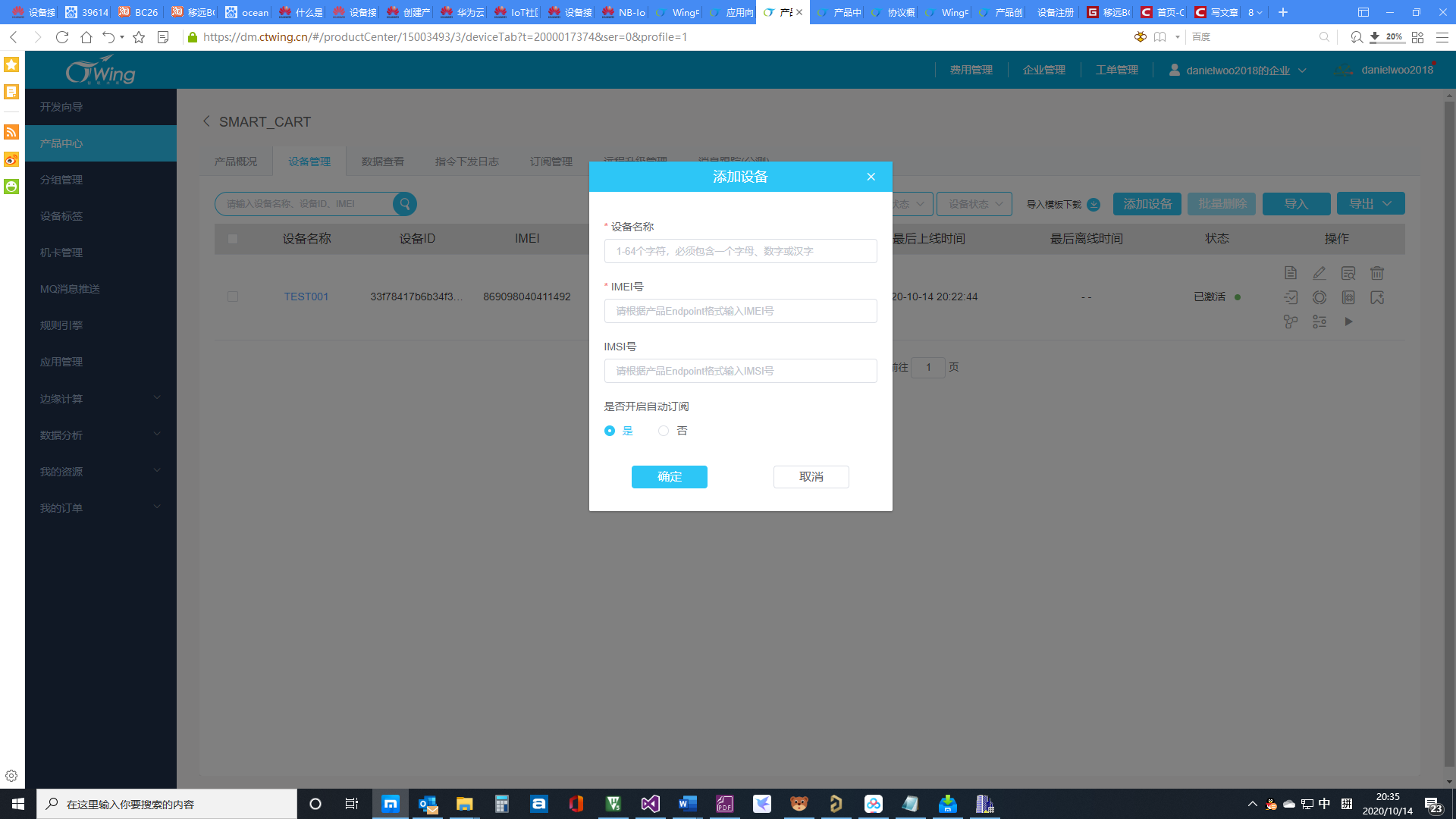
Task: Open the danielwoo2018的企业 enterprise dropdown
Action: tap(1238, 70)
